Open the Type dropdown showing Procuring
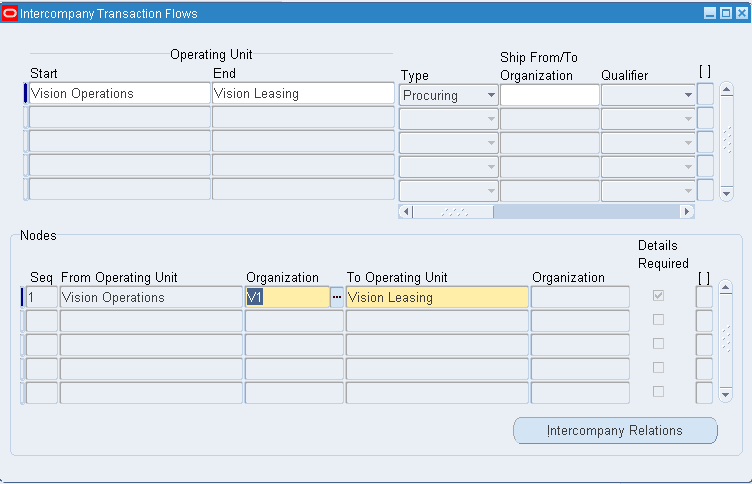This screenshot has width=752, height=484. [x=448, y=95]
